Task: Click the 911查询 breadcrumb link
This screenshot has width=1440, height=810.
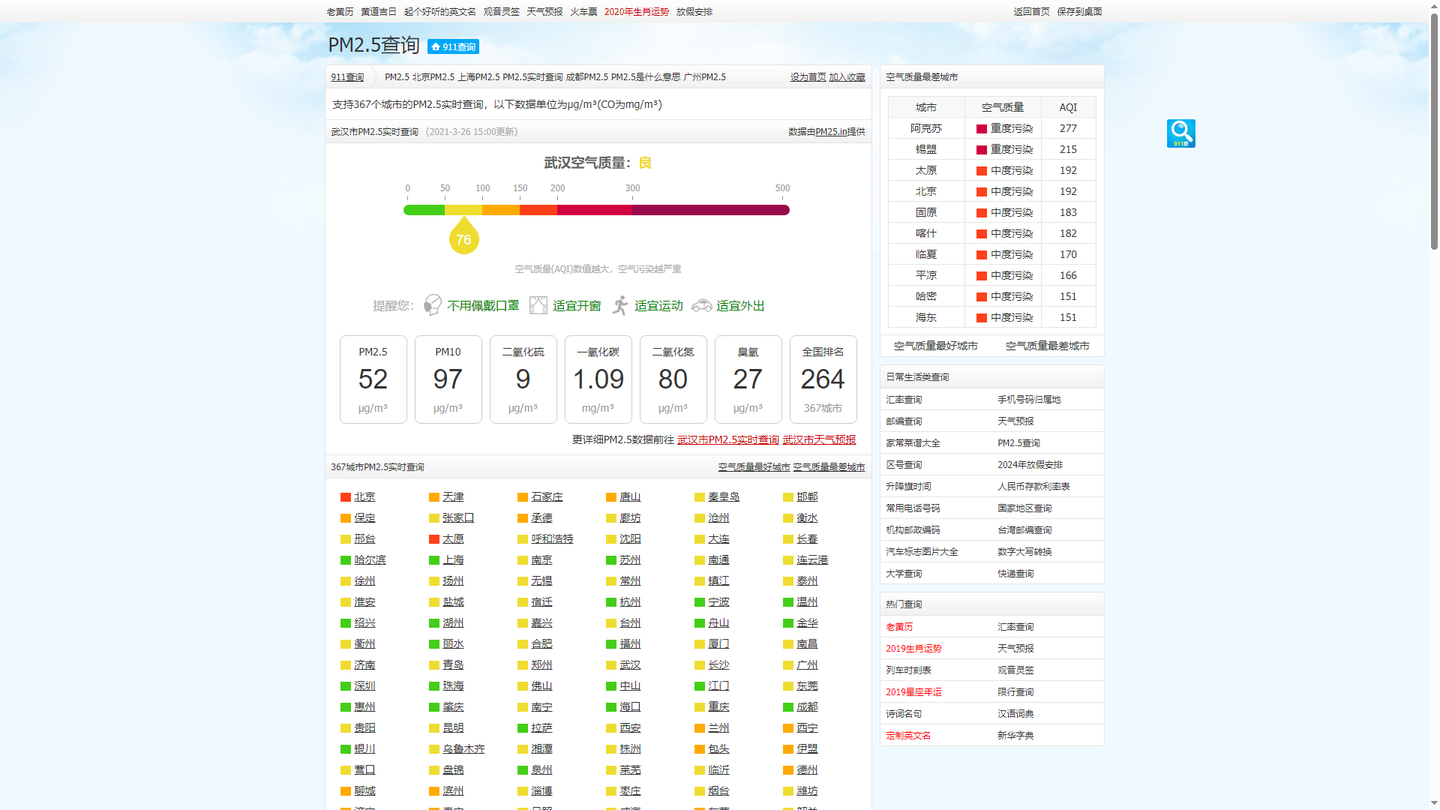Action: tap(348, 77)
